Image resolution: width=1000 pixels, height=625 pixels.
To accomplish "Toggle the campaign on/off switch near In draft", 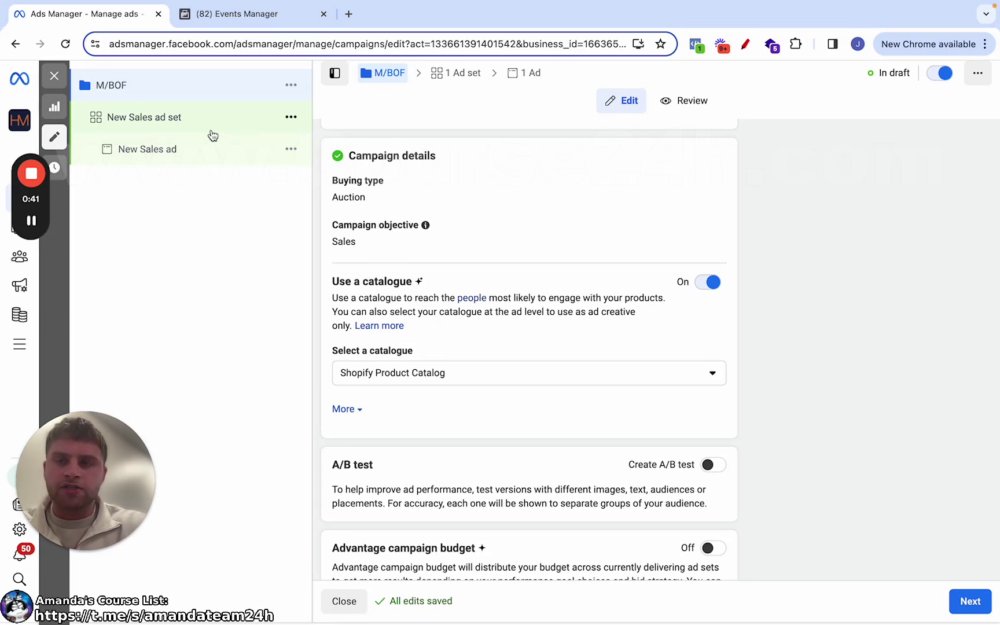I will [x=939, y=73].
